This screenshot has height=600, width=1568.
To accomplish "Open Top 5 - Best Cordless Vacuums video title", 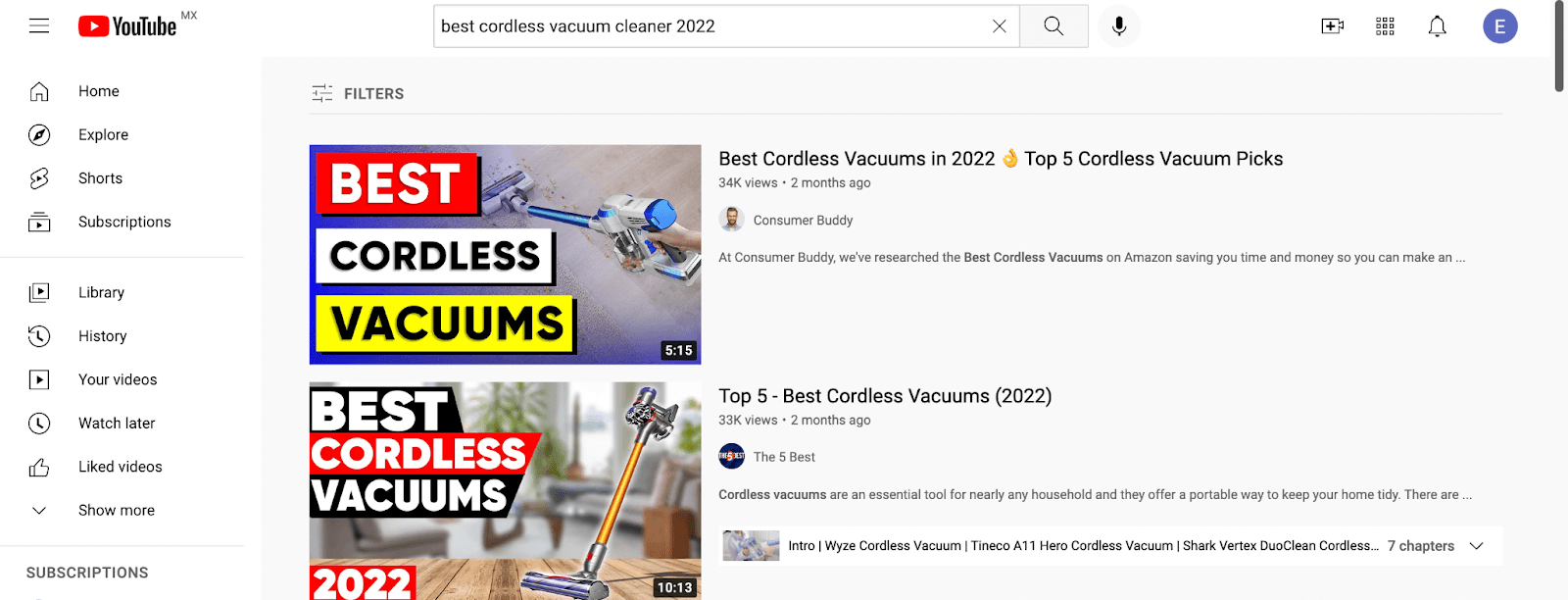I will [885, 396].
